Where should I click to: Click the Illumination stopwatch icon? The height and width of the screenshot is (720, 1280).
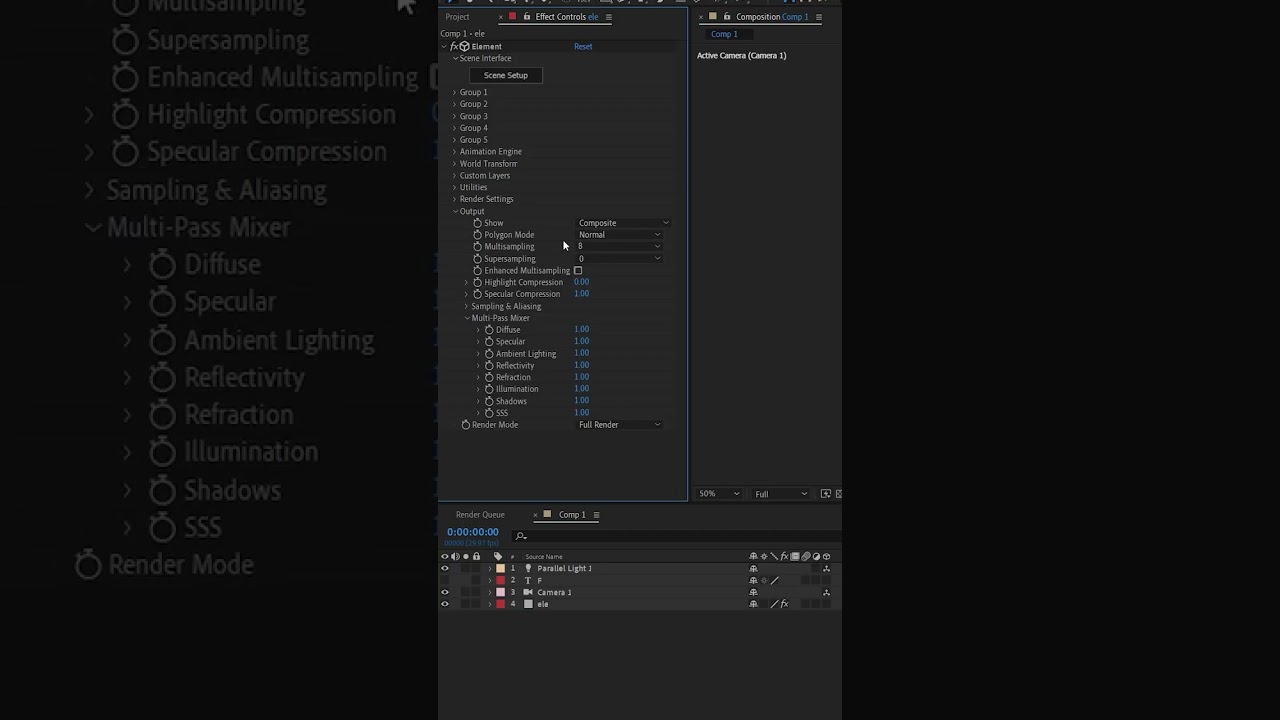pyautogui.click(x=489, y=389)
